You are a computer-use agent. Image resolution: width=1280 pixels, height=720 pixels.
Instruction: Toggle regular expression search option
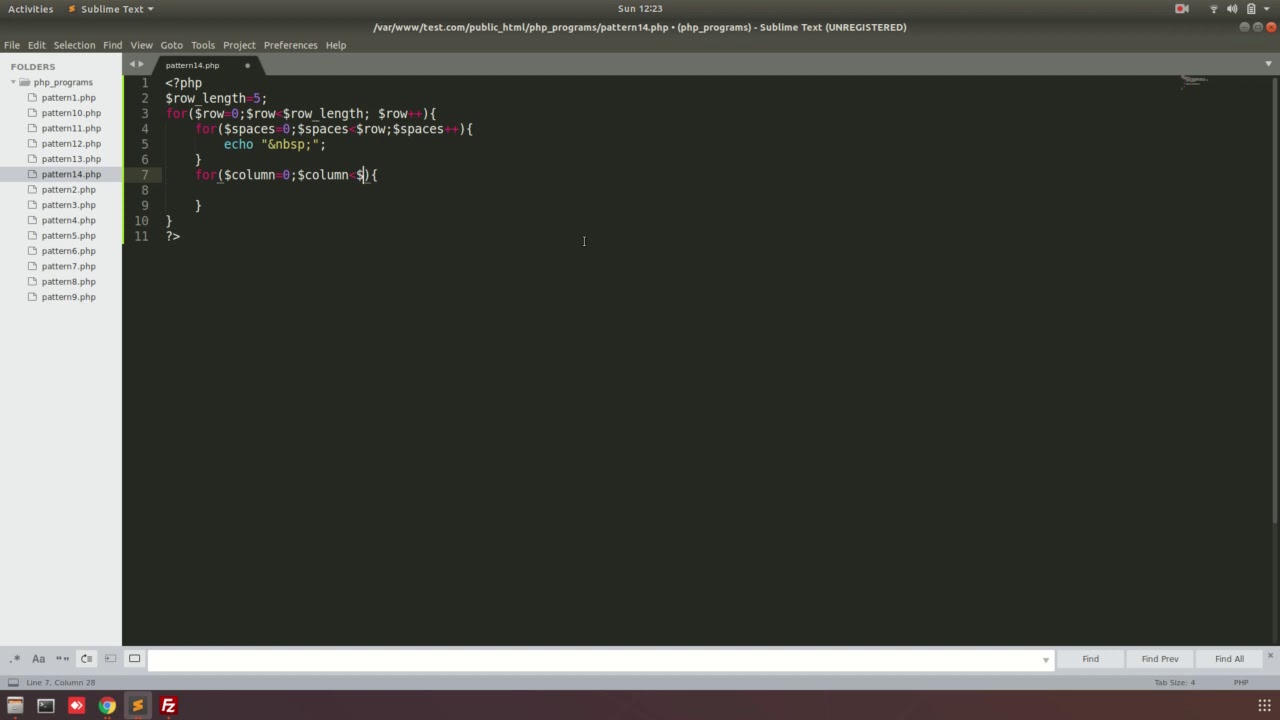point(15,659)
